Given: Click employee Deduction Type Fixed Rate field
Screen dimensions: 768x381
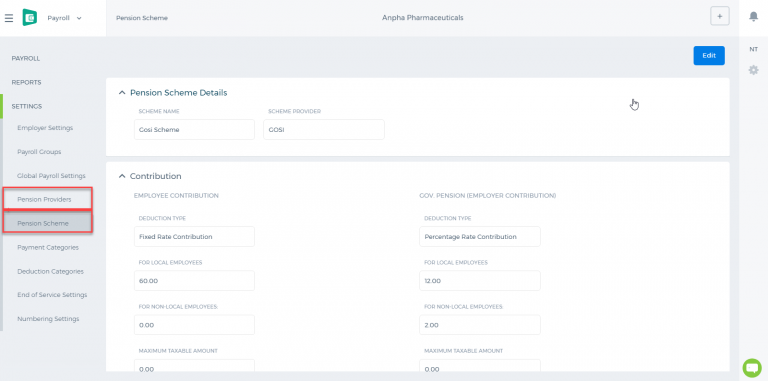Looking at the screenshot, I should pyautogui.click(x=194, y=237).
